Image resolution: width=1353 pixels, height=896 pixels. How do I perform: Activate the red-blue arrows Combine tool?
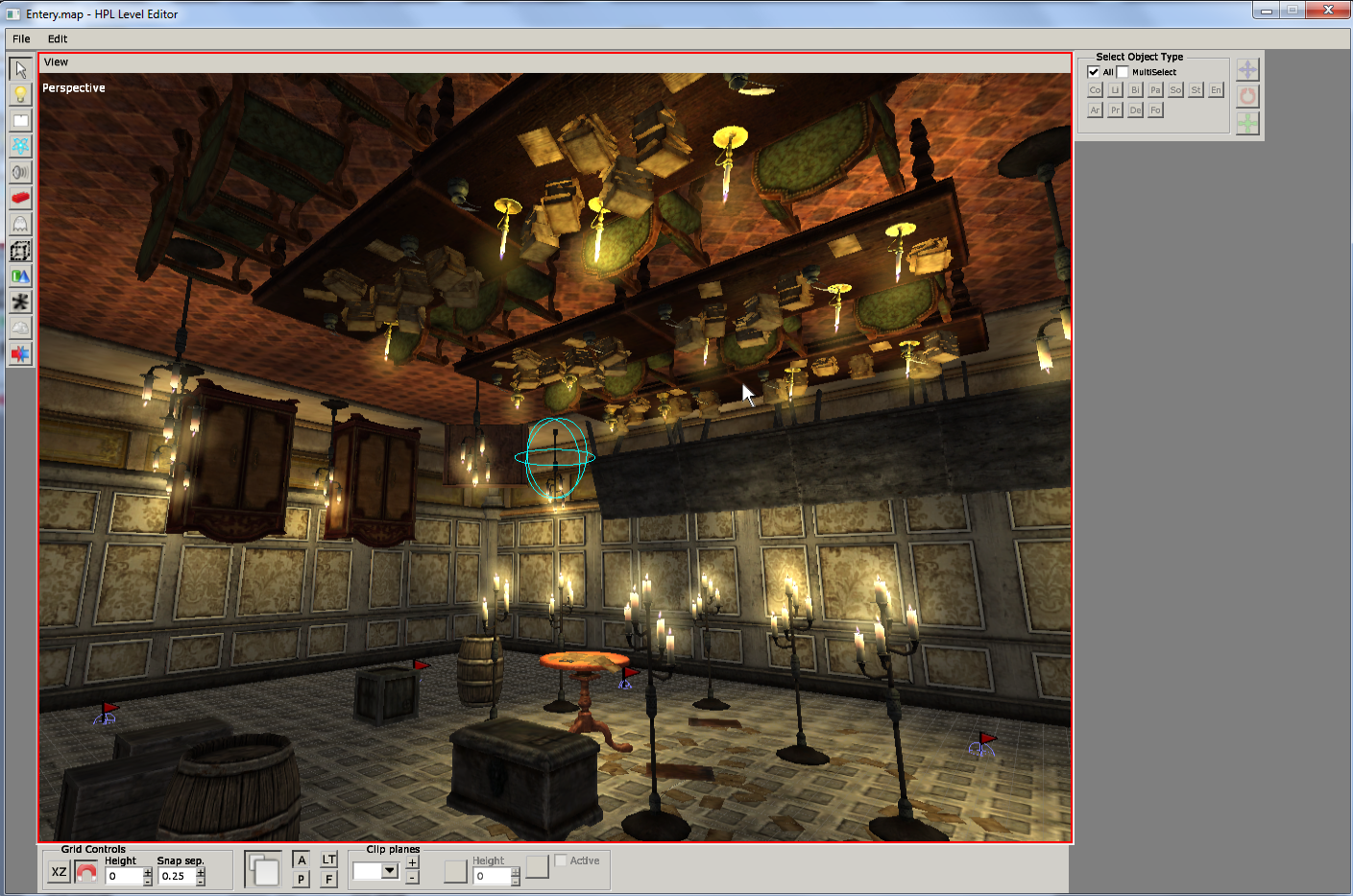point(20,354)
